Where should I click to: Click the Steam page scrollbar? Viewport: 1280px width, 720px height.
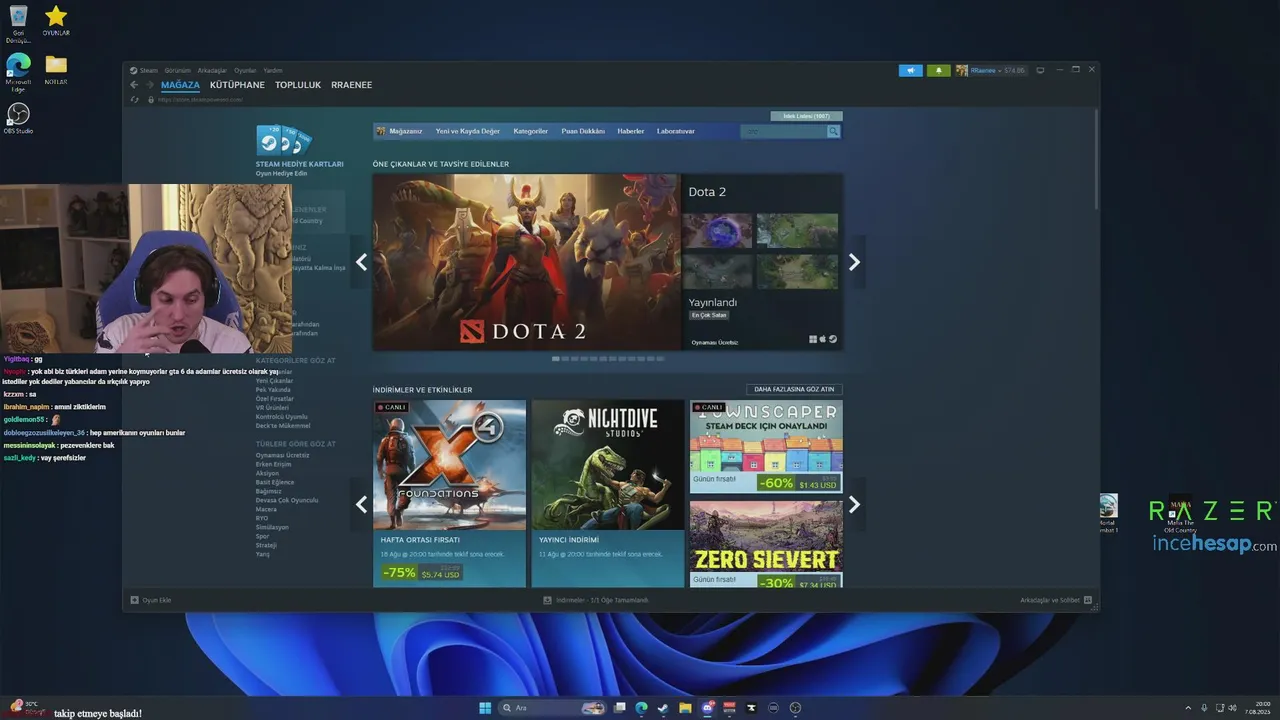point(1096,160)
